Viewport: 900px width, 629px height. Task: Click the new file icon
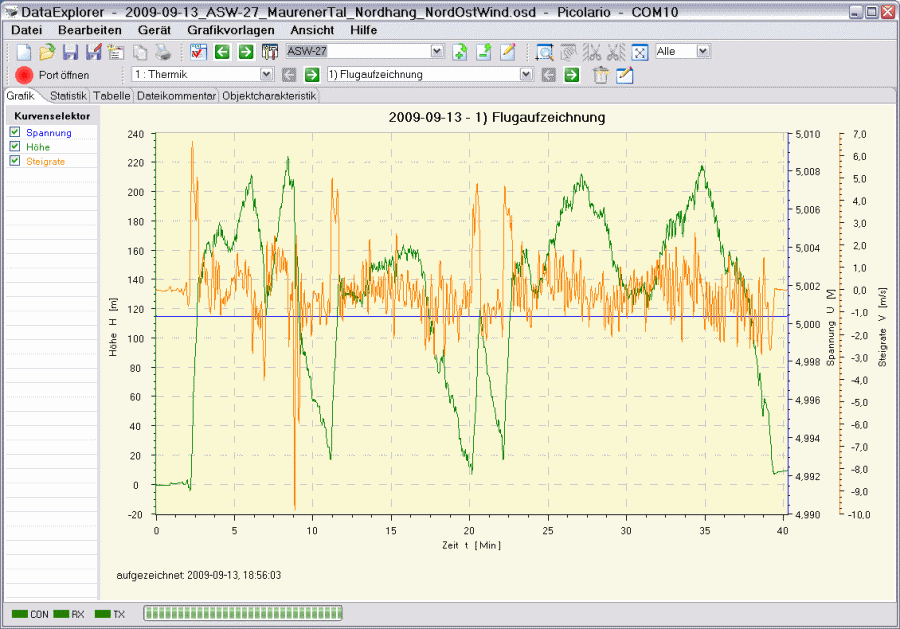tap(24, 52)
